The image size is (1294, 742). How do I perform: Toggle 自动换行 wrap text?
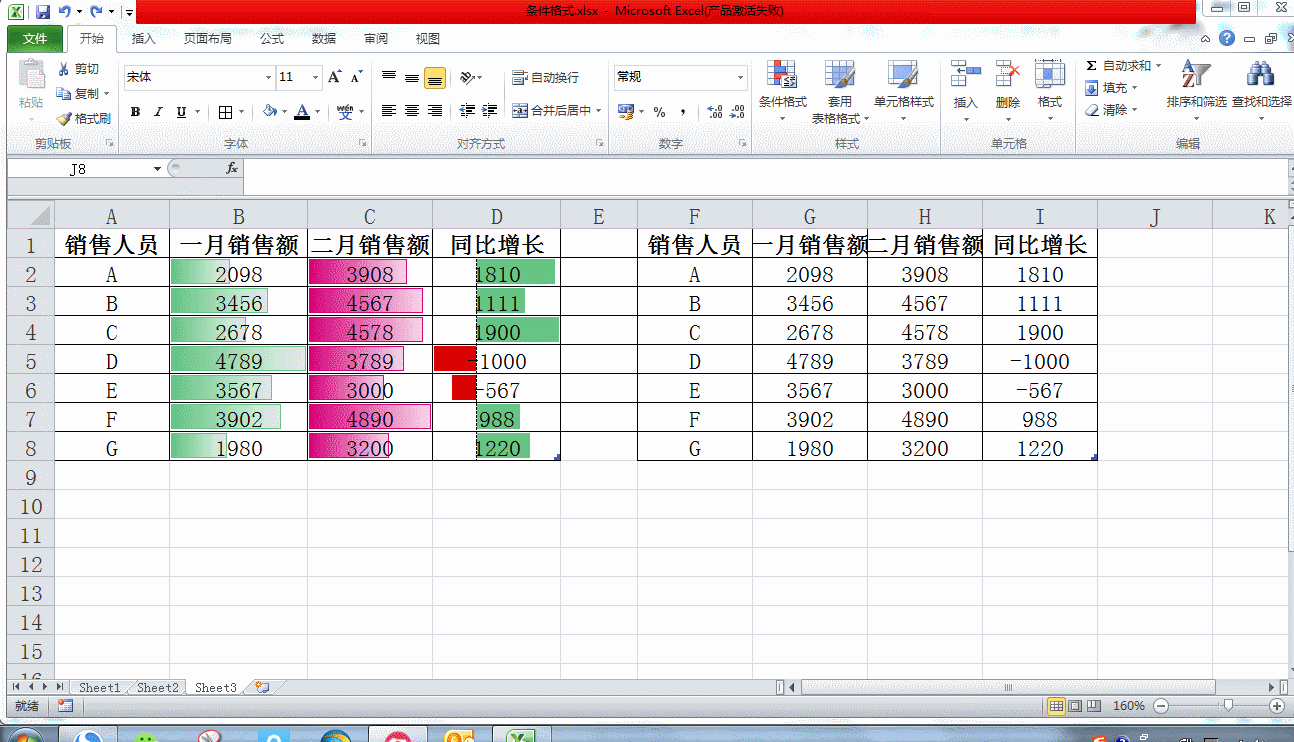(545, 78)
